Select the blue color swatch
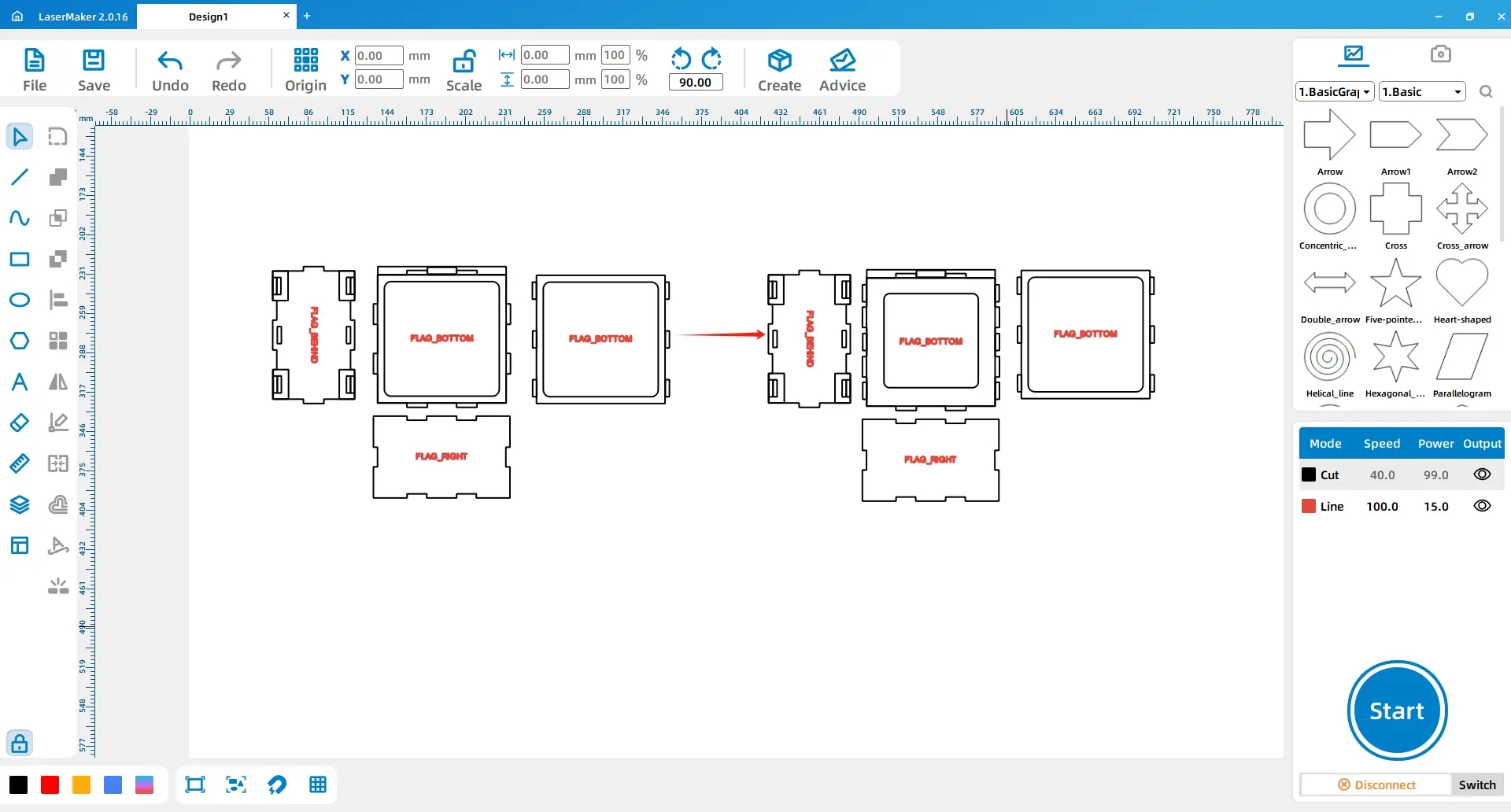Image resolution: width=1511 pixels, height=812 pixels. 113,784
